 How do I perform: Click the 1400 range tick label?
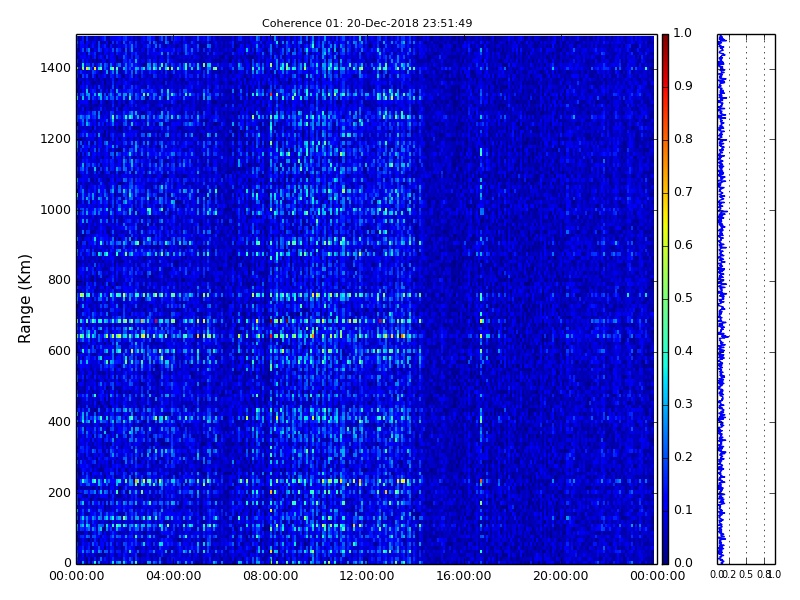(x=55, y=68)
